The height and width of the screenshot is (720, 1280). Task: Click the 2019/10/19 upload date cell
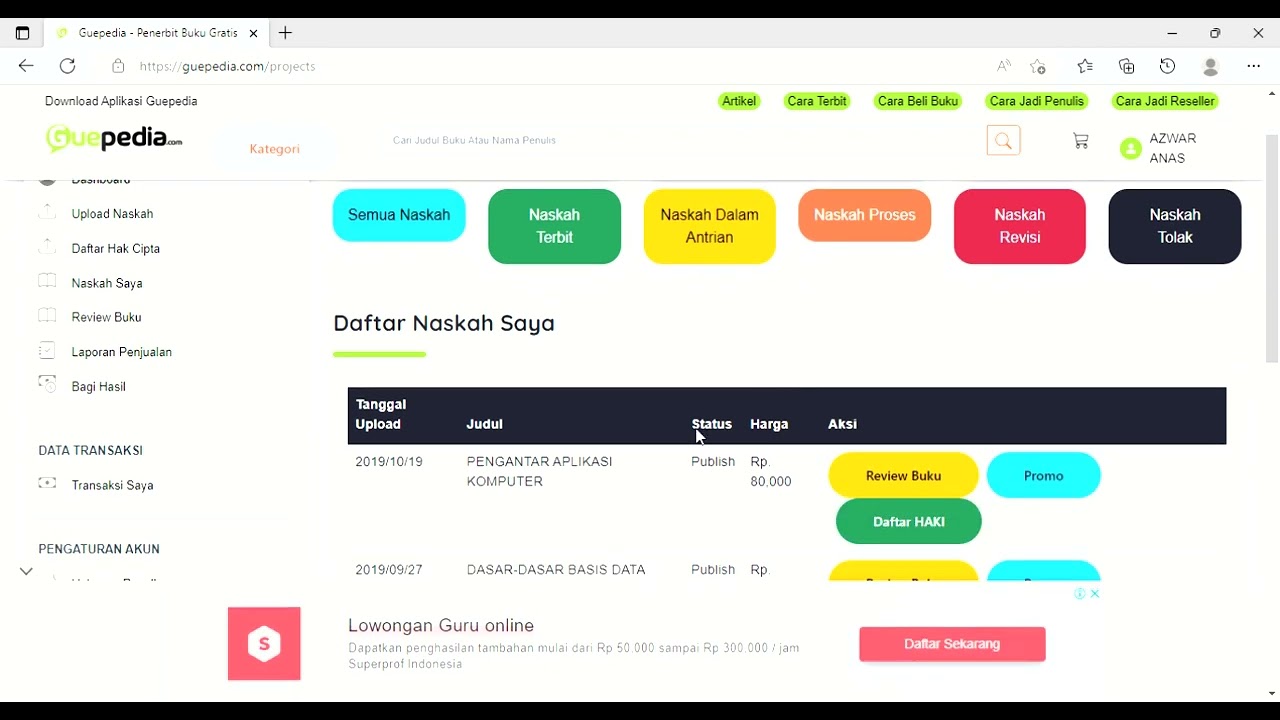(389, 462)
